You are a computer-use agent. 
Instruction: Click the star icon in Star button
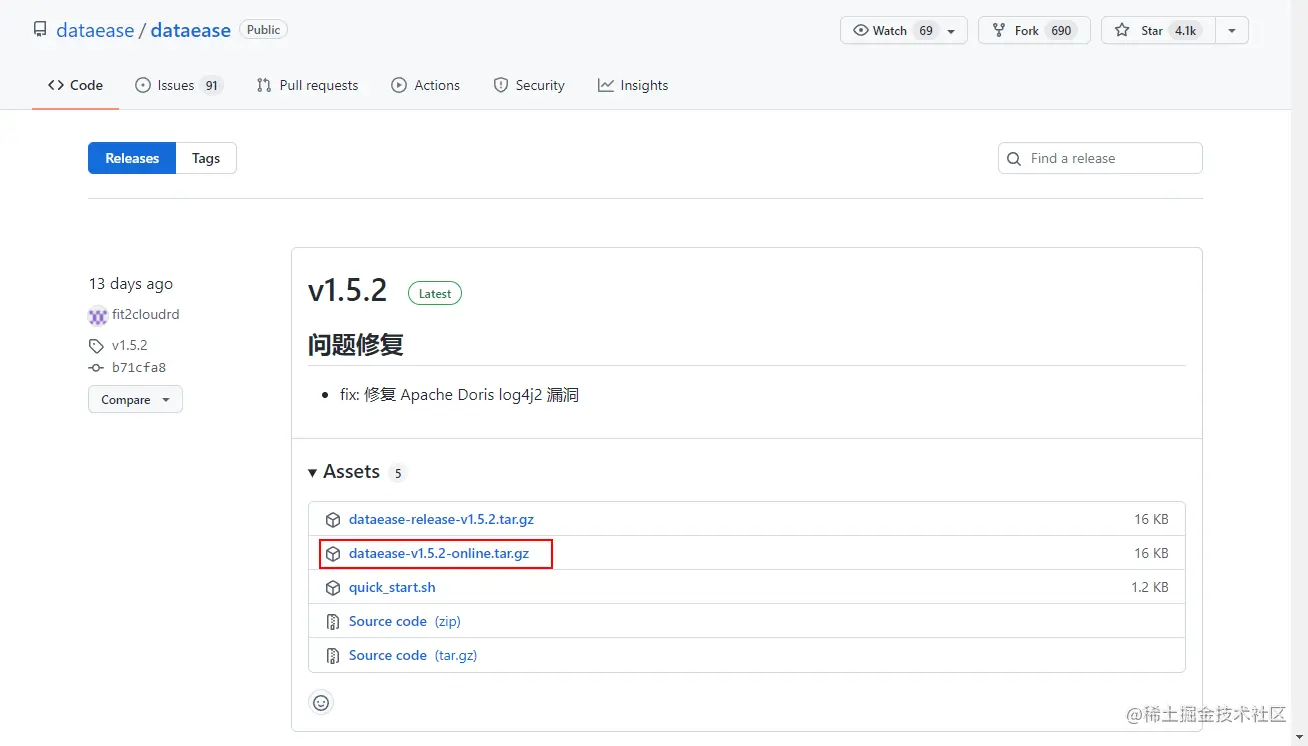point(1122,31)
